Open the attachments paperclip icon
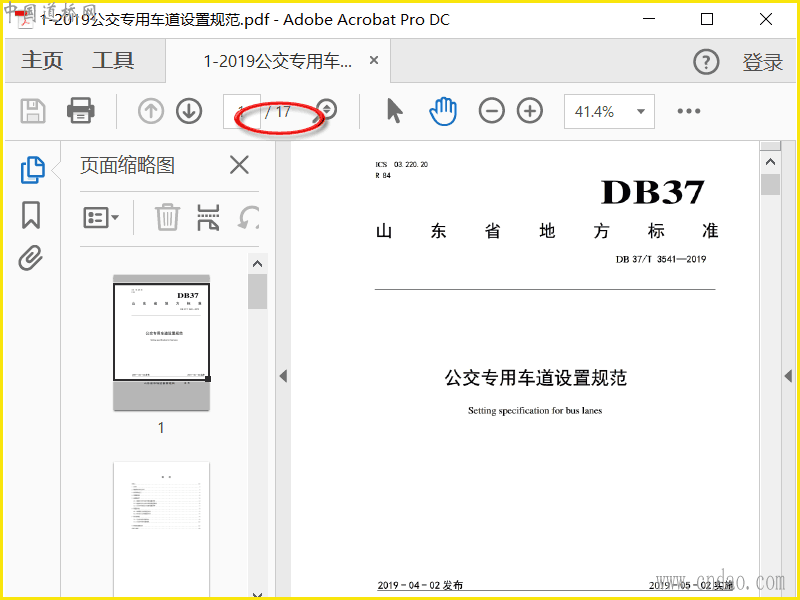The image size is (800, 600). 31,258
